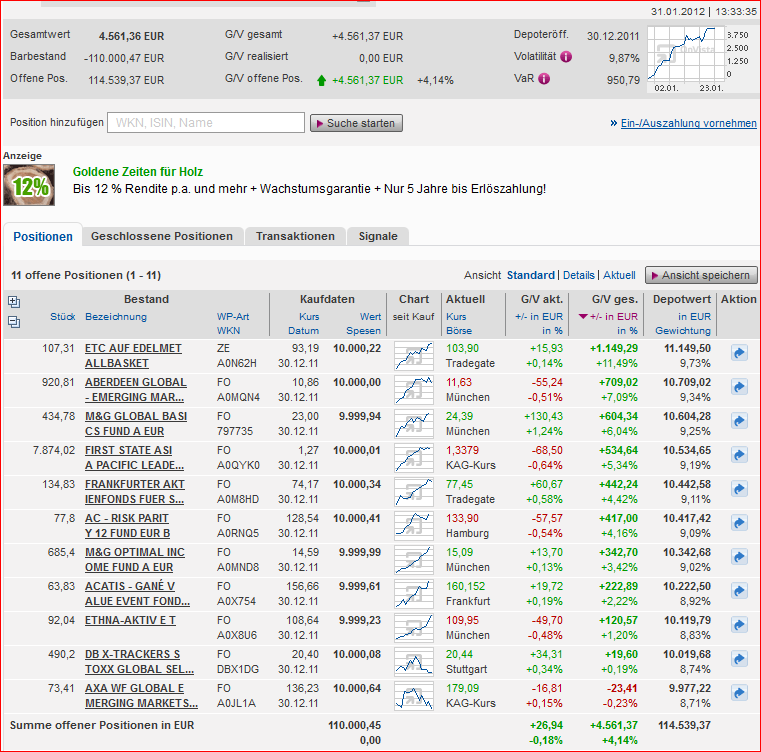Screen dimensions: 761x752
Task: Click action arrow icon for ETC AUF EDELMET row
Action: pyautogui.click(x=739, y=353)
